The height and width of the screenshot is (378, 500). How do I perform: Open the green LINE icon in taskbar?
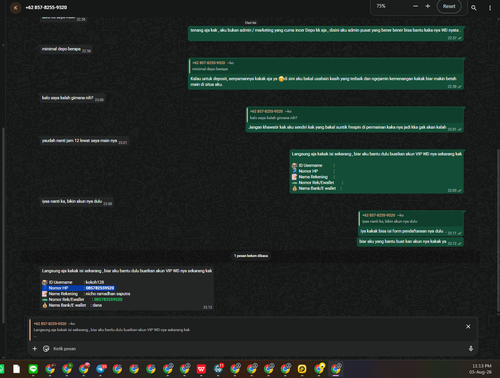[33, 369]
